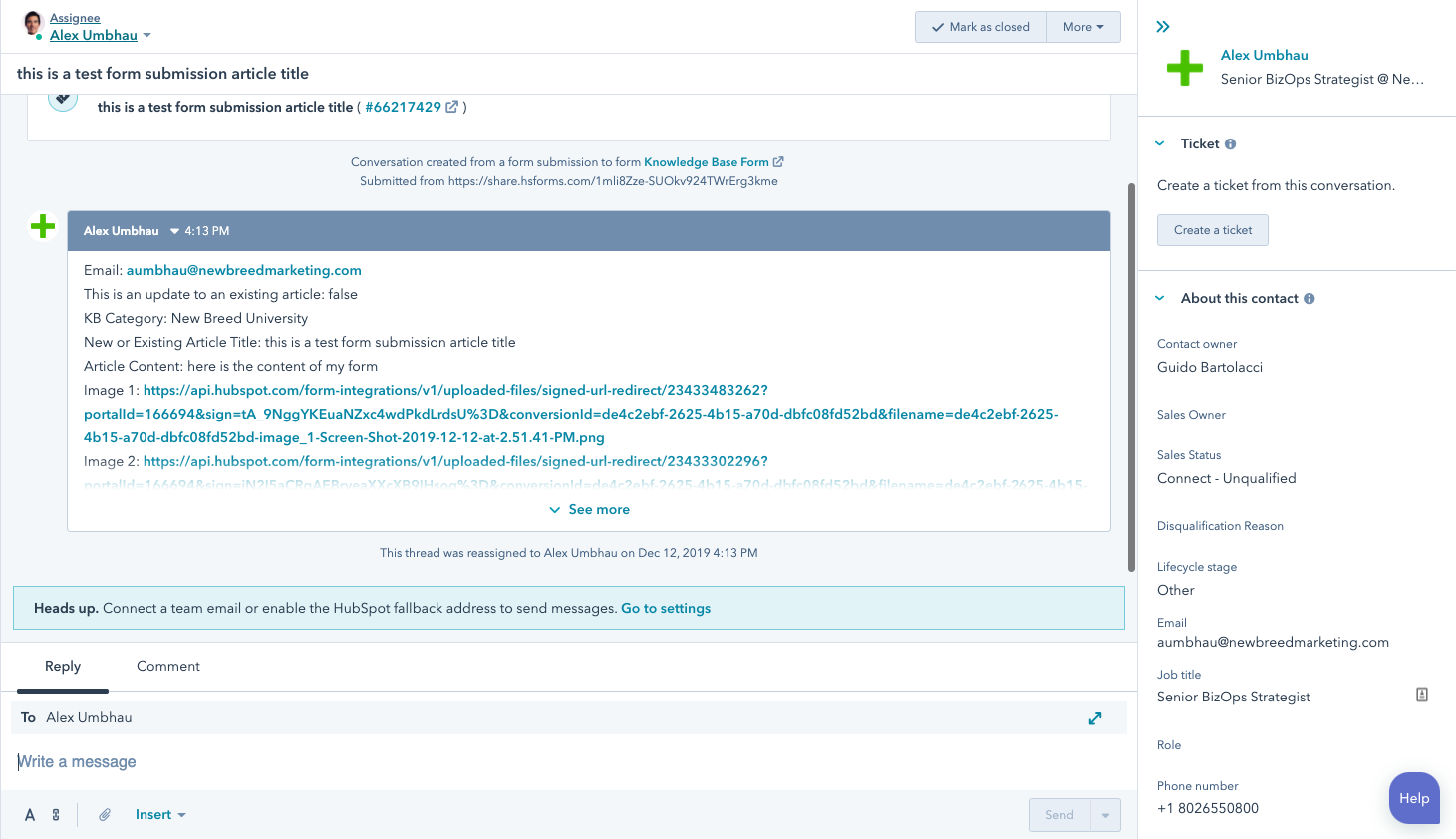Click the info icon next to Ticket
The image size is (1456, 839).
pos(1231,144)
